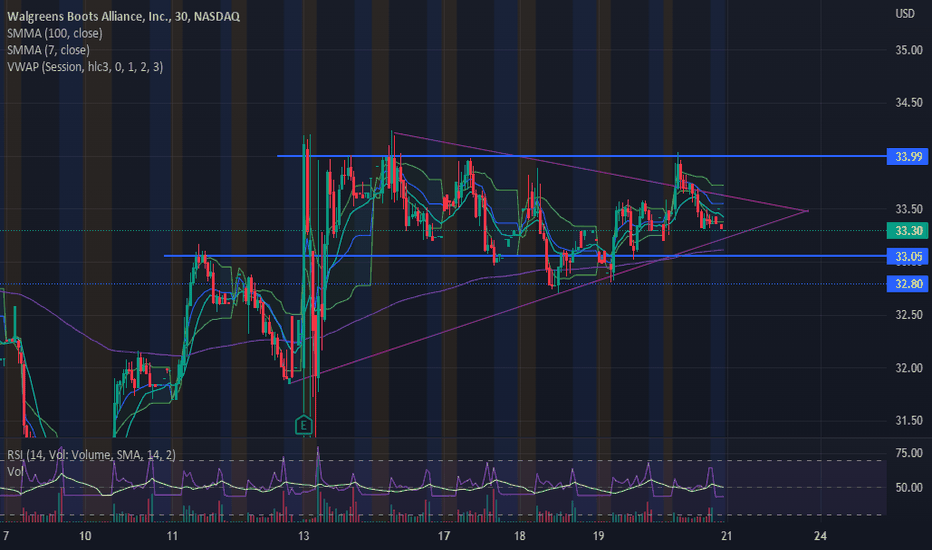Click the 32.00 price axis value
This screenshot has width=932, height=550.
pyautogui.click(x=909, y=368)
